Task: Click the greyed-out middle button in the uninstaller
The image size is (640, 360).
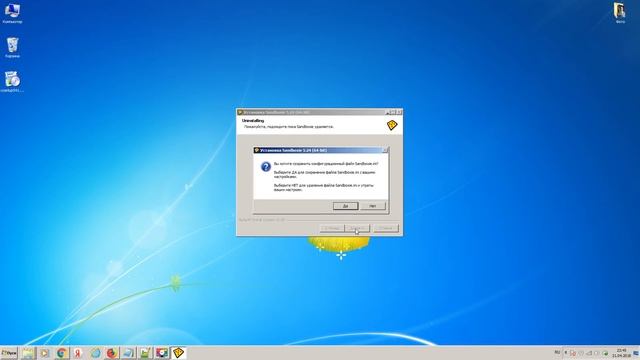Action: click(357, 228)
